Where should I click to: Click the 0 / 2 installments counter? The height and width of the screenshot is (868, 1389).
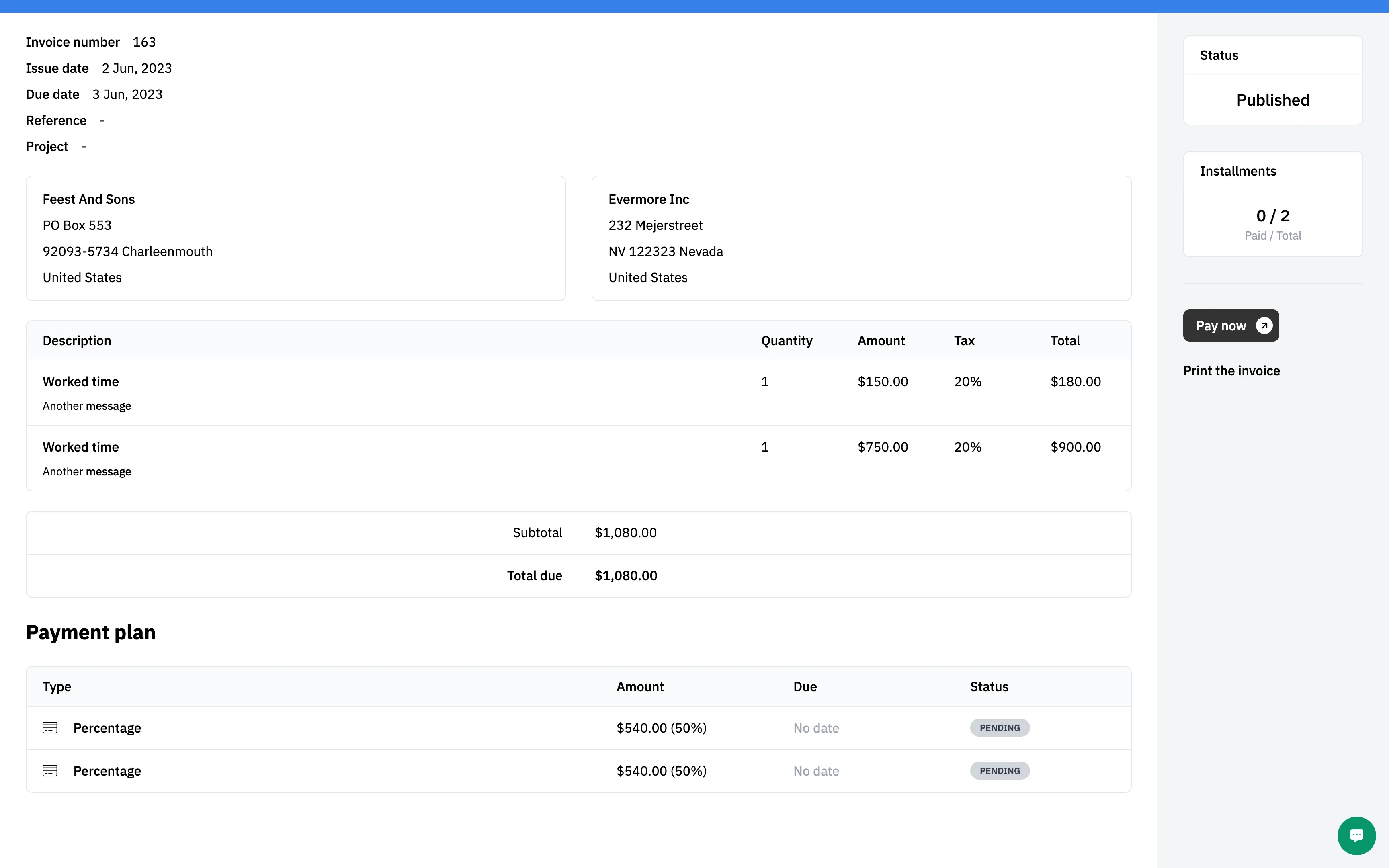click(x=1272, y=216)
